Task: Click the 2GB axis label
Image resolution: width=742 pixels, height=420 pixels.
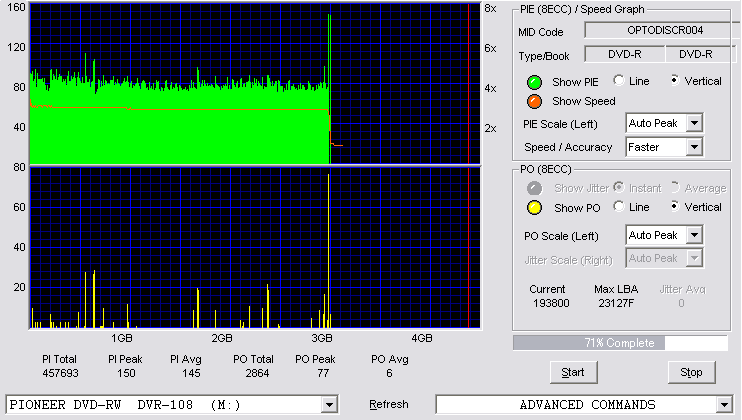Action: (x=222, y=338)
